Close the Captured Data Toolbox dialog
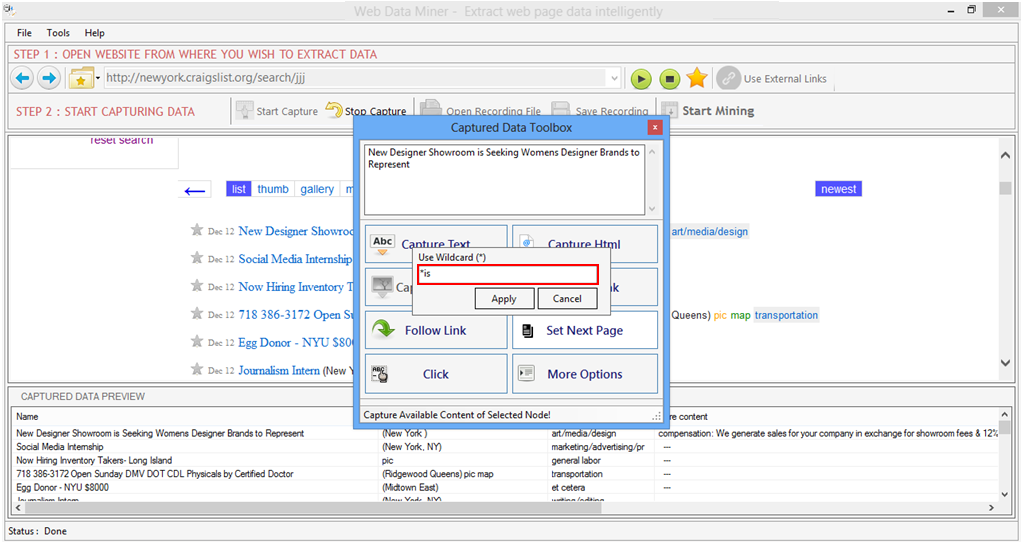1023x542 pixels. 655,128
